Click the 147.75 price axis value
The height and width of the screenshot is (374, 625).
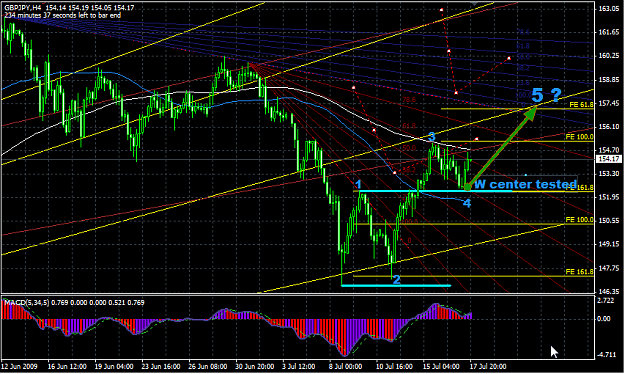click(x=609, y=268)
